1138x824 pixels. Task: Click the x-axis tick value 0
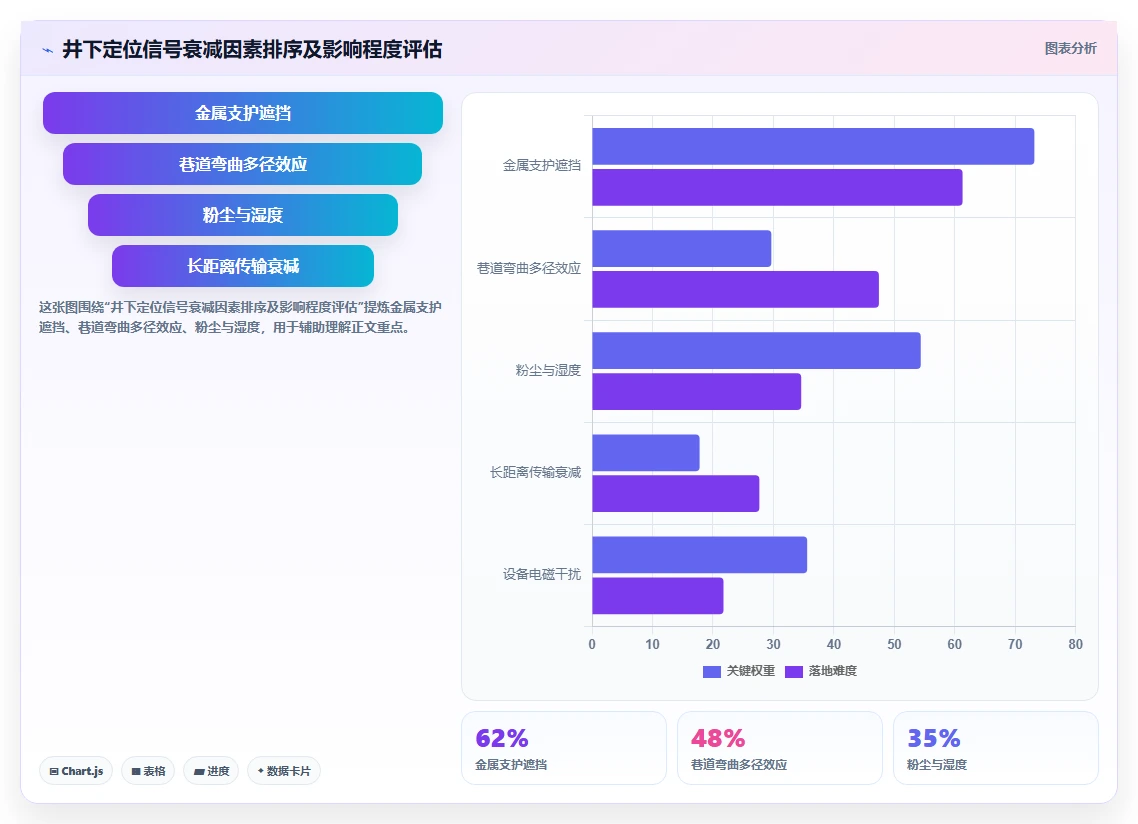[x=592, y=645]
